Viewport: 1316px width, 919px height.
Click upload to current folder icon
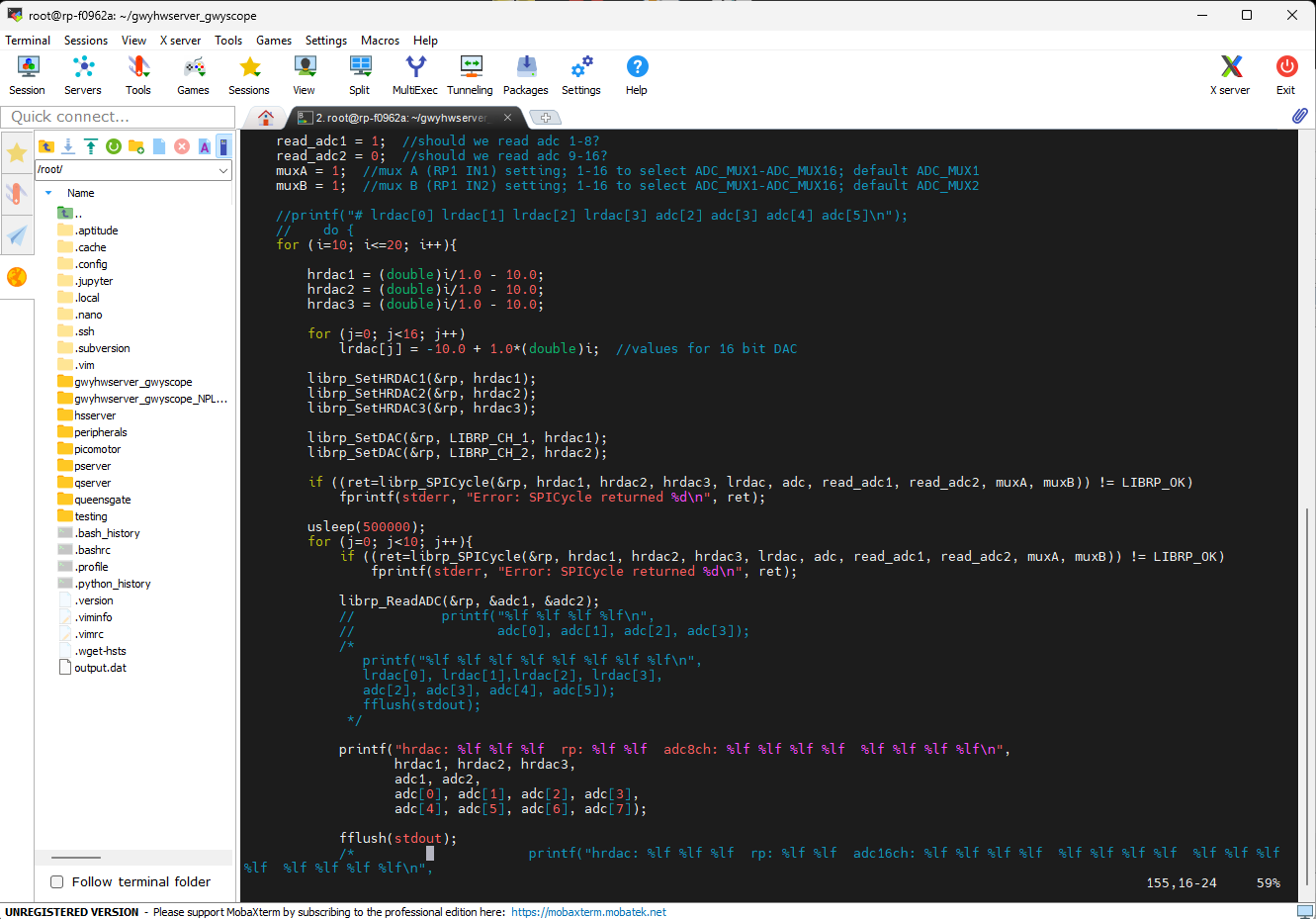(x=91, y=146)
